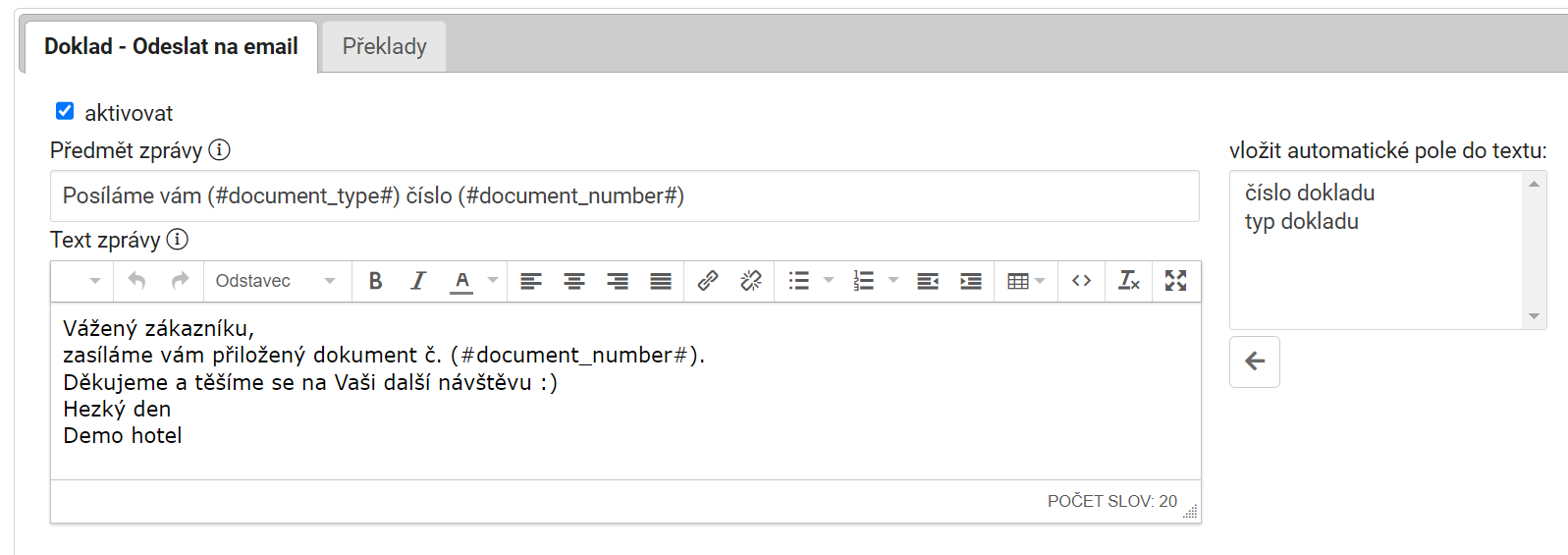Screen dimensions: 1568x555
Task: Open the Odstavec paragraph format dropdown
Action: pyautogui.click(x=276, y=281)
